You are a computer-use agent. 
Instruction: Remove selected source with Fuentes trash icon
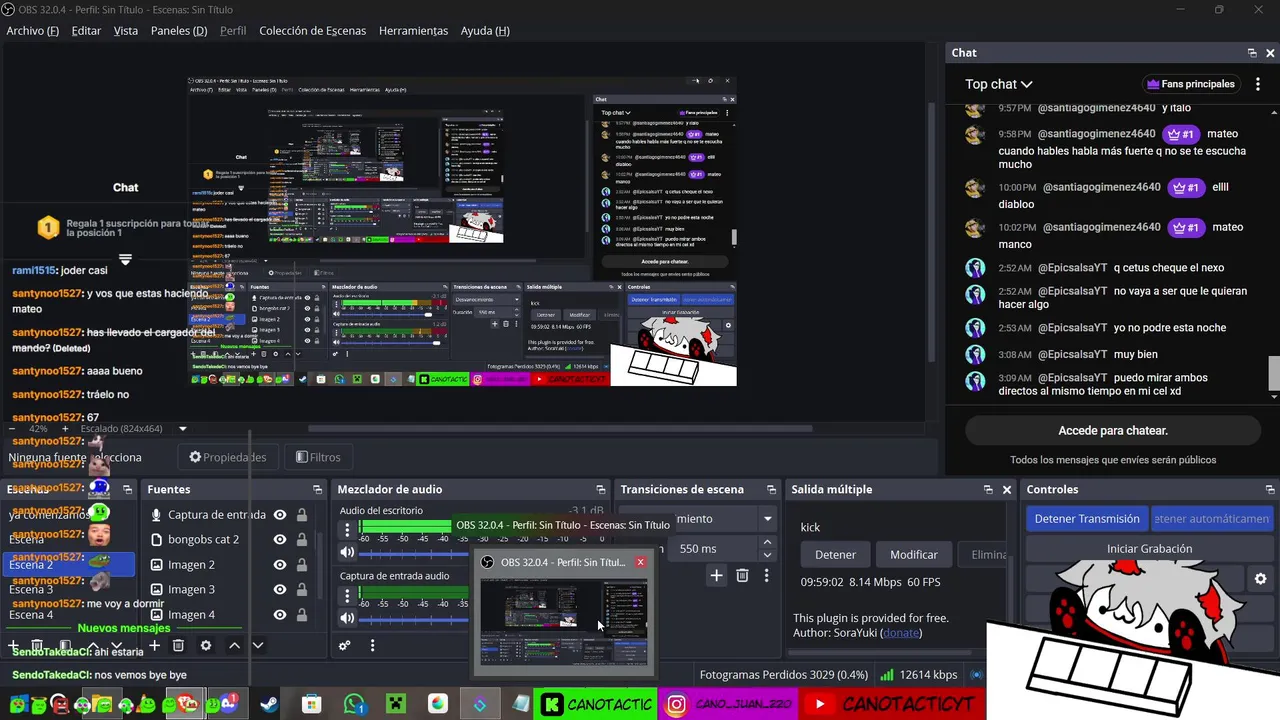click(x=178, y=645)
